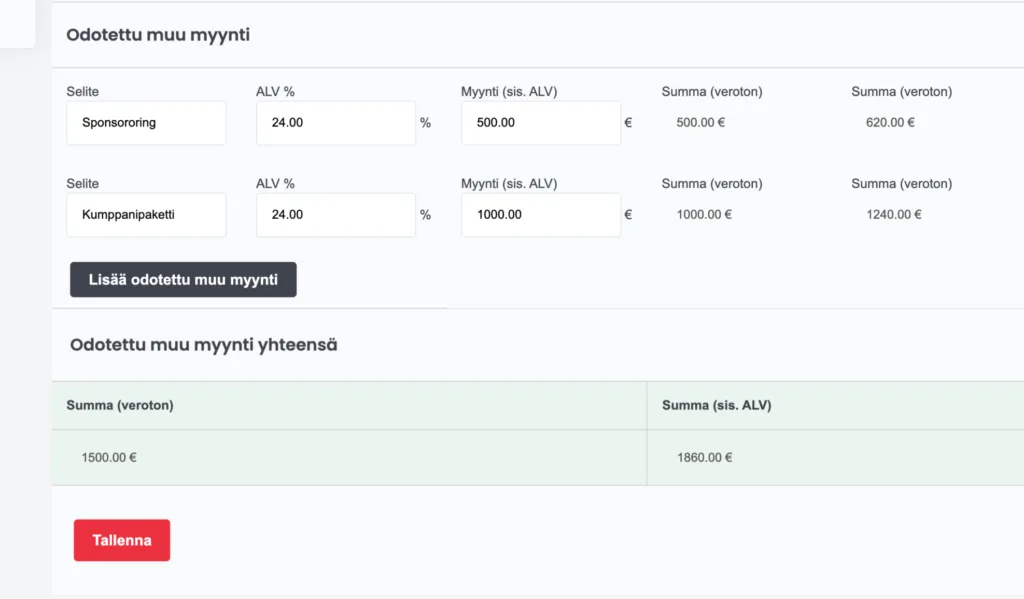Select the 1860.00 € total cell
The height and width of the screenshot is (599, 1024).
(705, 458)
